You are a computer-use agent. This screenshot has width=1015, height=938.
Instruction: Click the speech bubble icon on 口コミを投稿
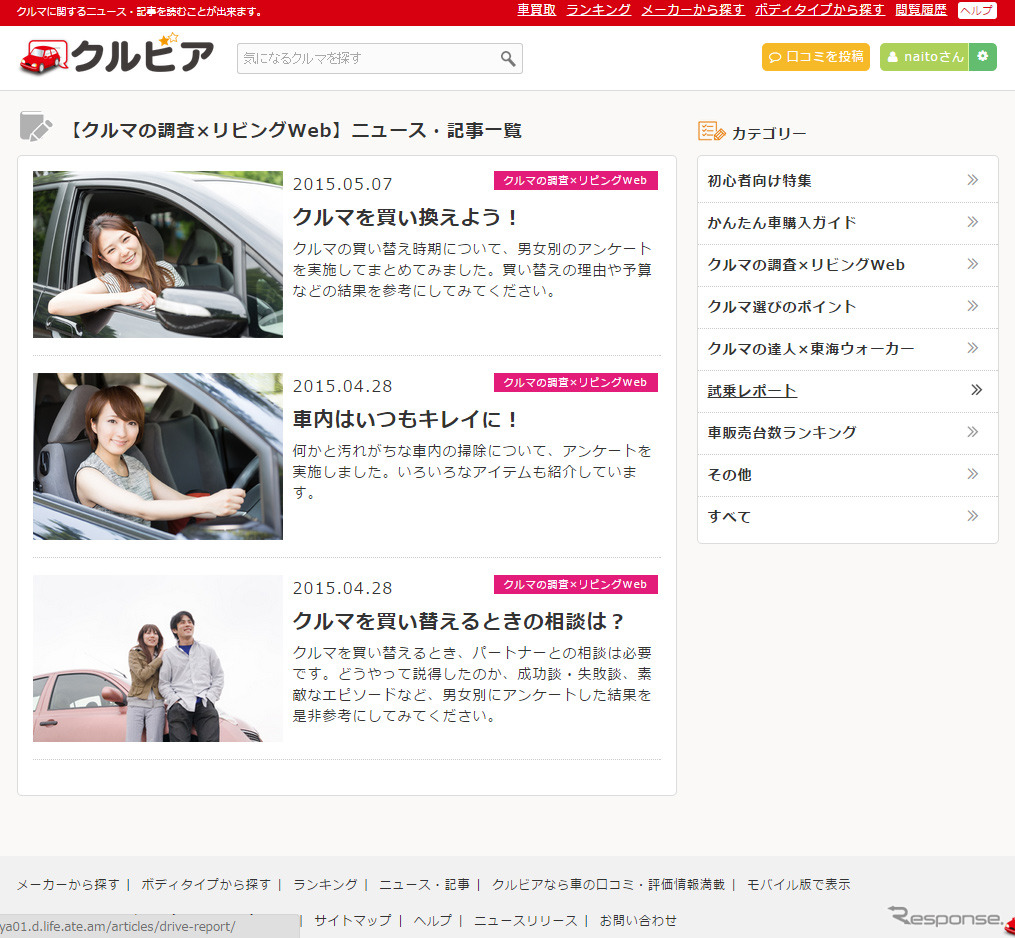(x=775, y=57)
